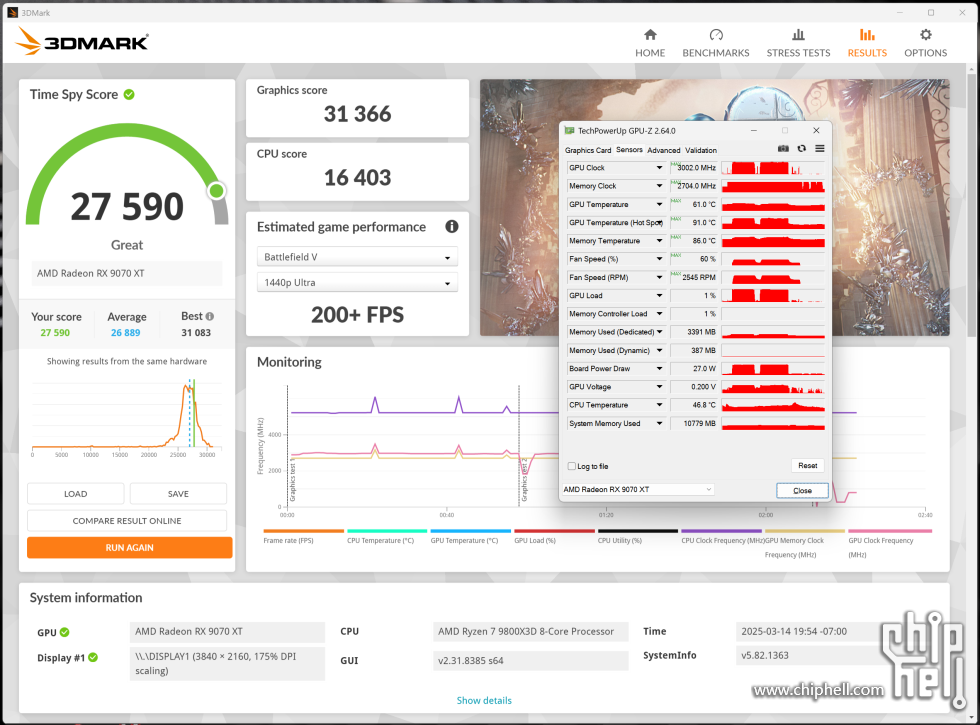This screenshot has height=725, width=980.
Task: Toggle GPU Temperature (°C) legend color bar
Action: click(x=471, y=531)
